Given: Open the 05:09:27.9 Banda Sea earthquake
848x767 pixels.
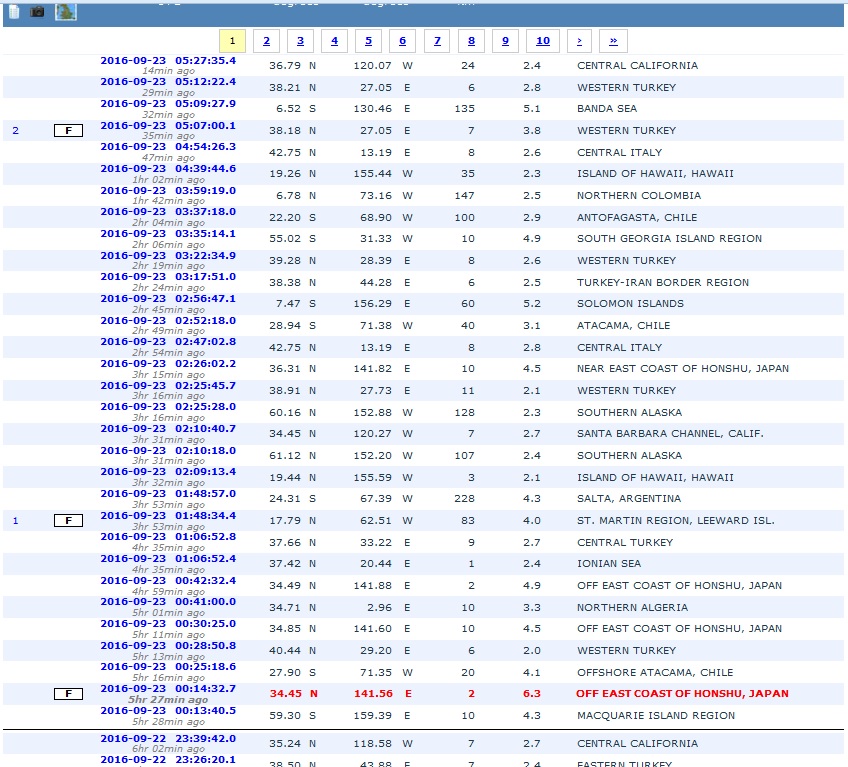Looking at the screenshot, I should [x=168, y=103].
